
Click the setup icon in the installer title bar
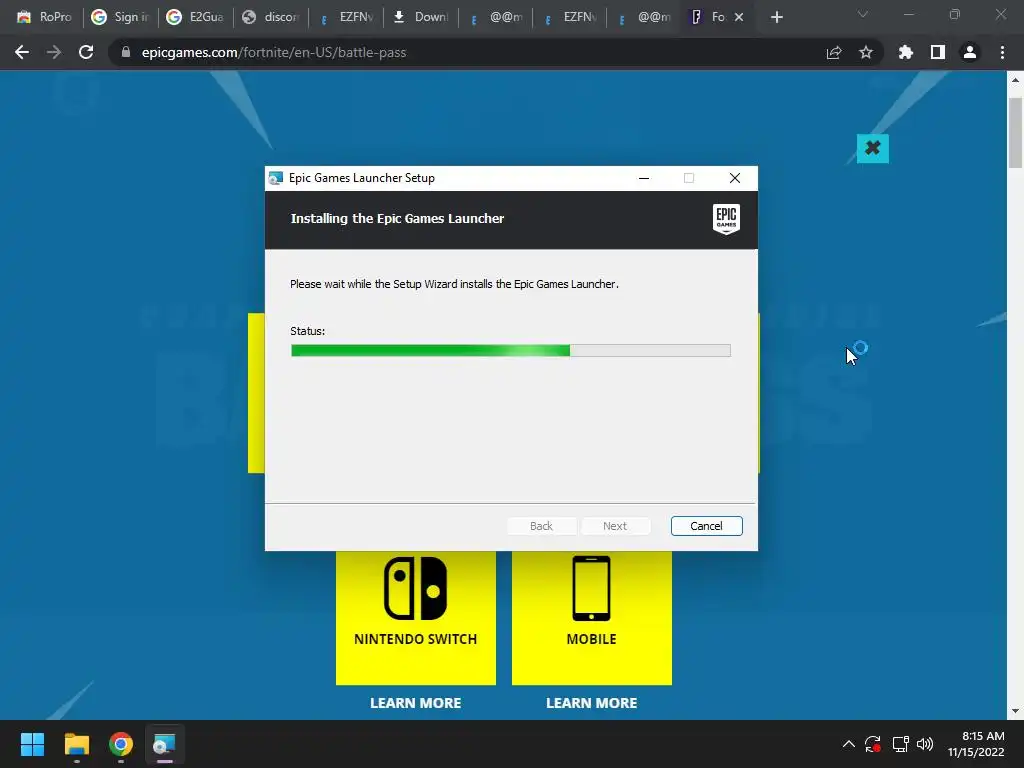[x=276, y=178]
